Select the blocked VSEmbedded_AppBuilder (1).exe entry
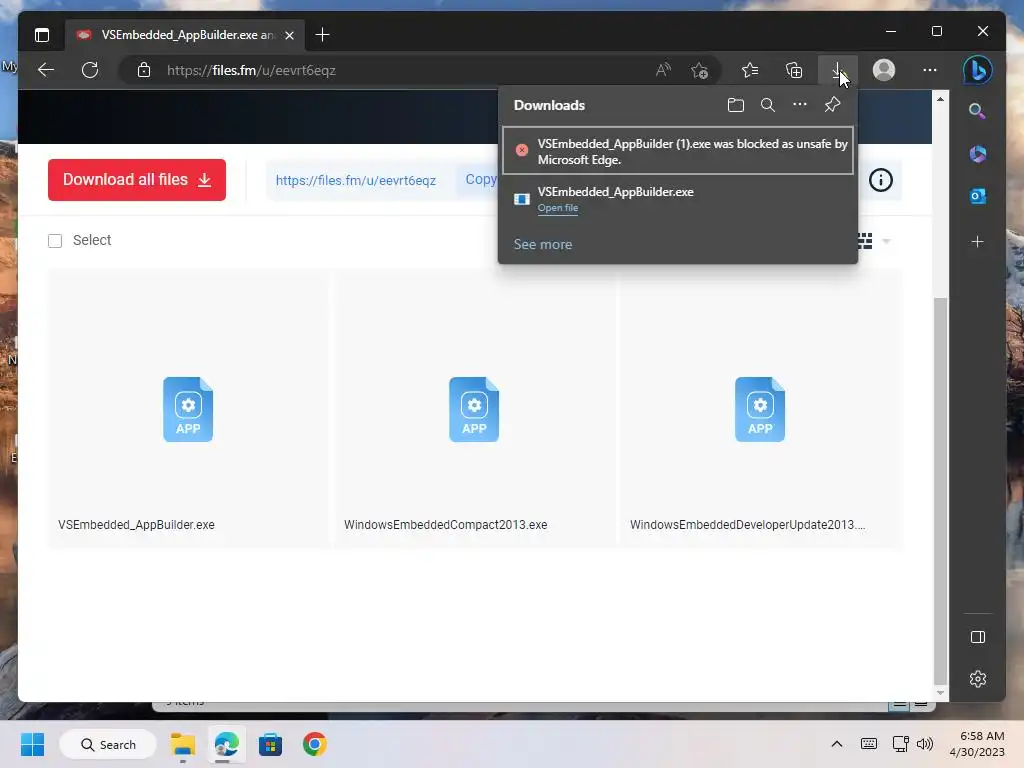Viewport: 1024px width, 768px height. click(x=678, y=151)
